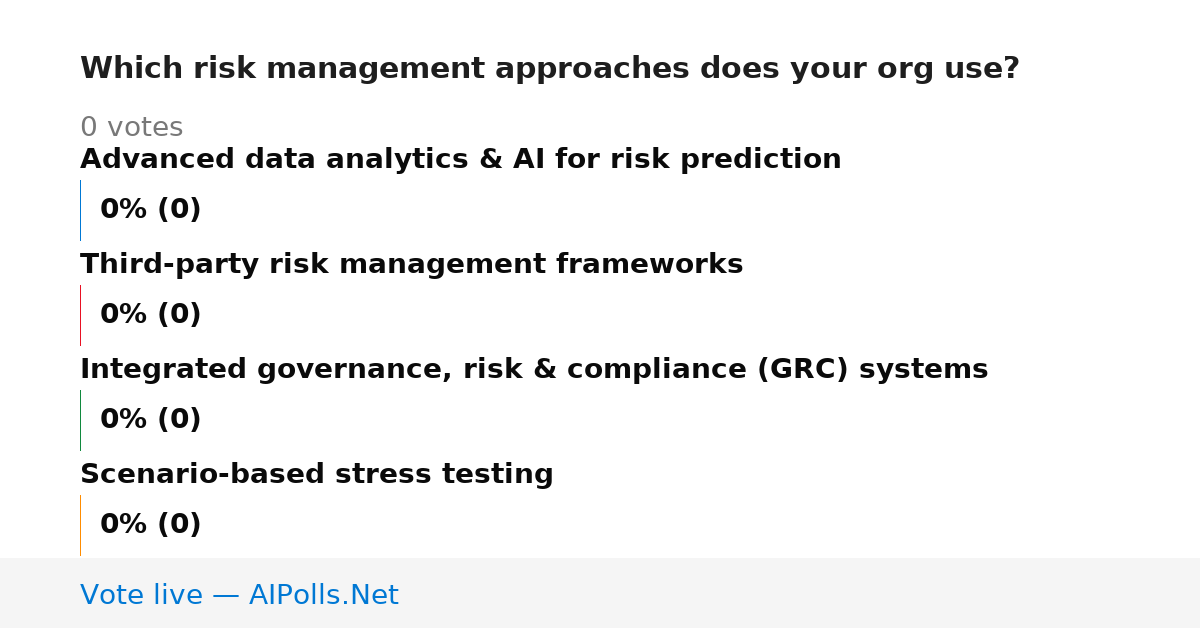Viewport: 1200px width, 628px height.
Task: Click the 'AIPolls.Net' text in the footer
Action: pos(323,596)
